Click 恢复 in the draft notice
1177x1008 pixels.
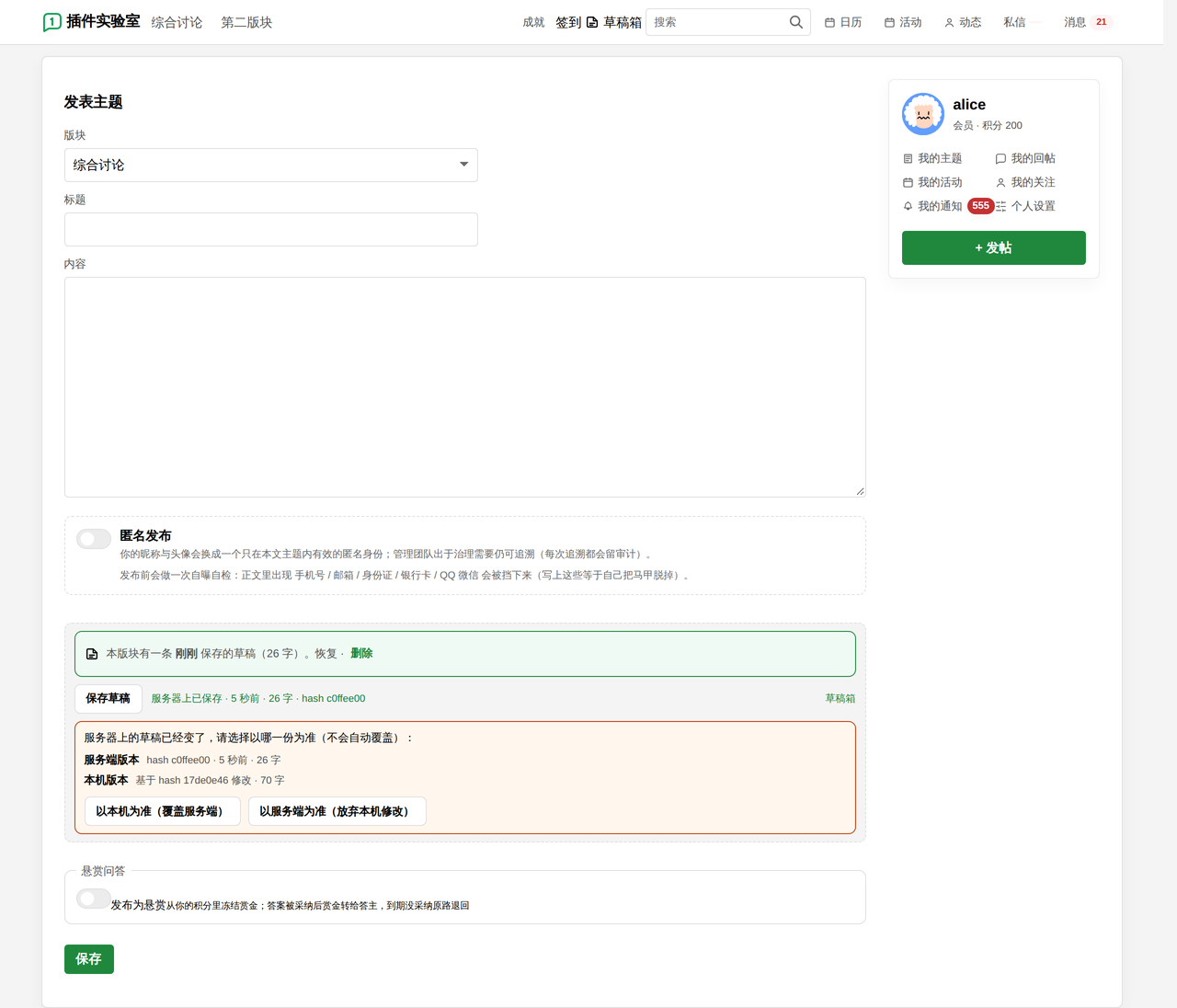click(x=326, y=654)
